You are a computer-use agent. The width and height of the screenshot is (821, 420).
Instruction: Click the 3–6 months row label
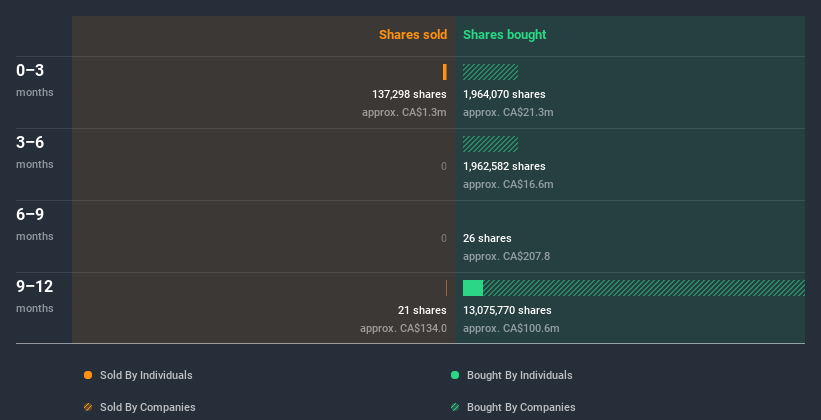click(35, 152)
